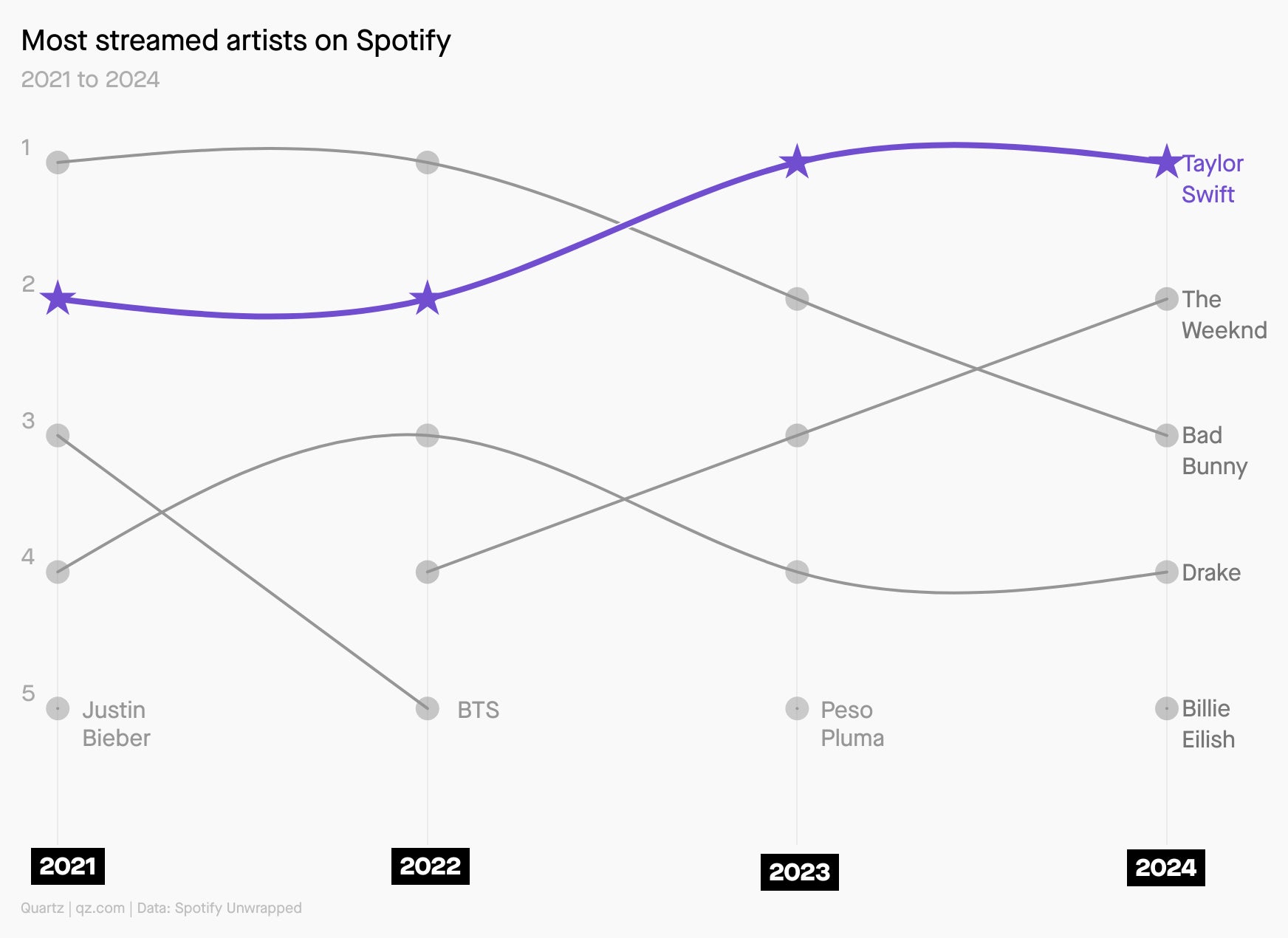This screenshot has width=1288, height=938.
Task: Click The Weeknd's 2024 data point
Action: 1166,298
